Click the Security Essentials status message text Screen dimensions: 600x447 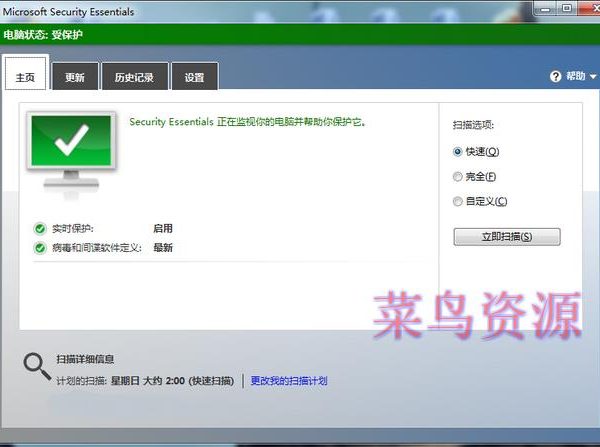tap(248, 122)
